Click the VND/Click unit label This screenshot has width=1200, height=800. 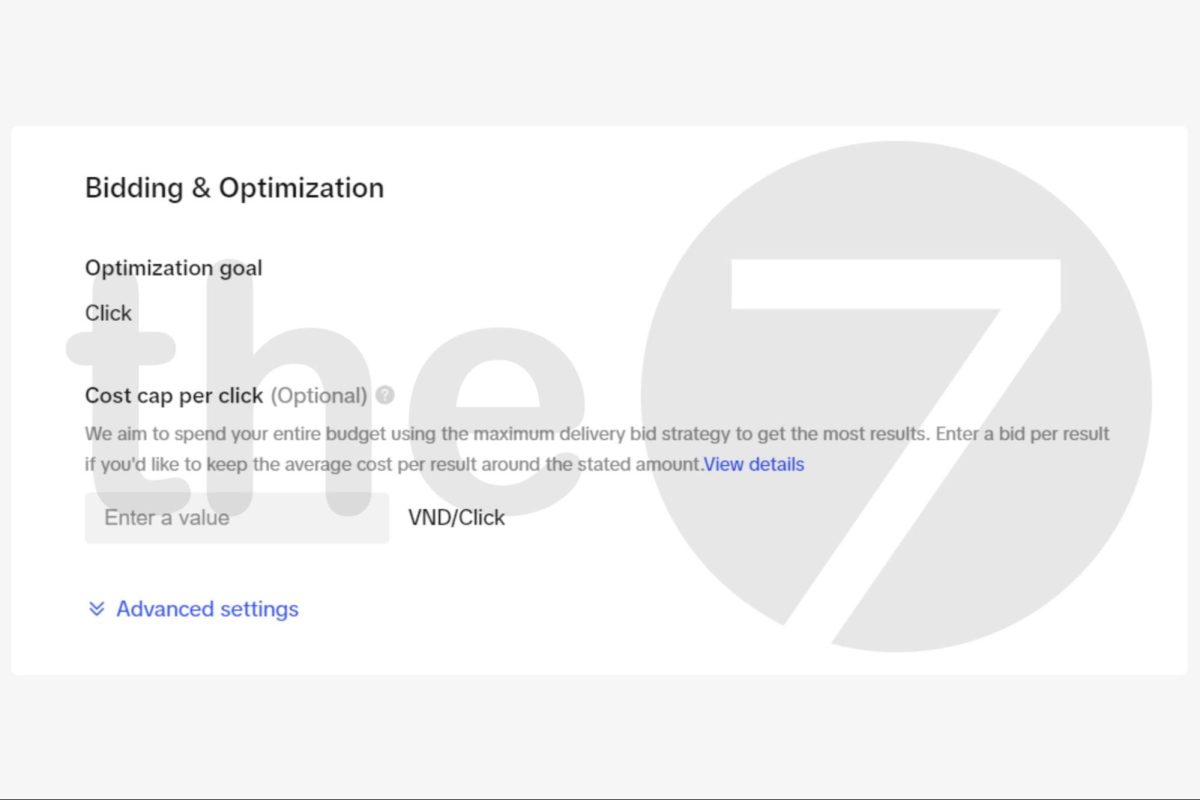456,518
